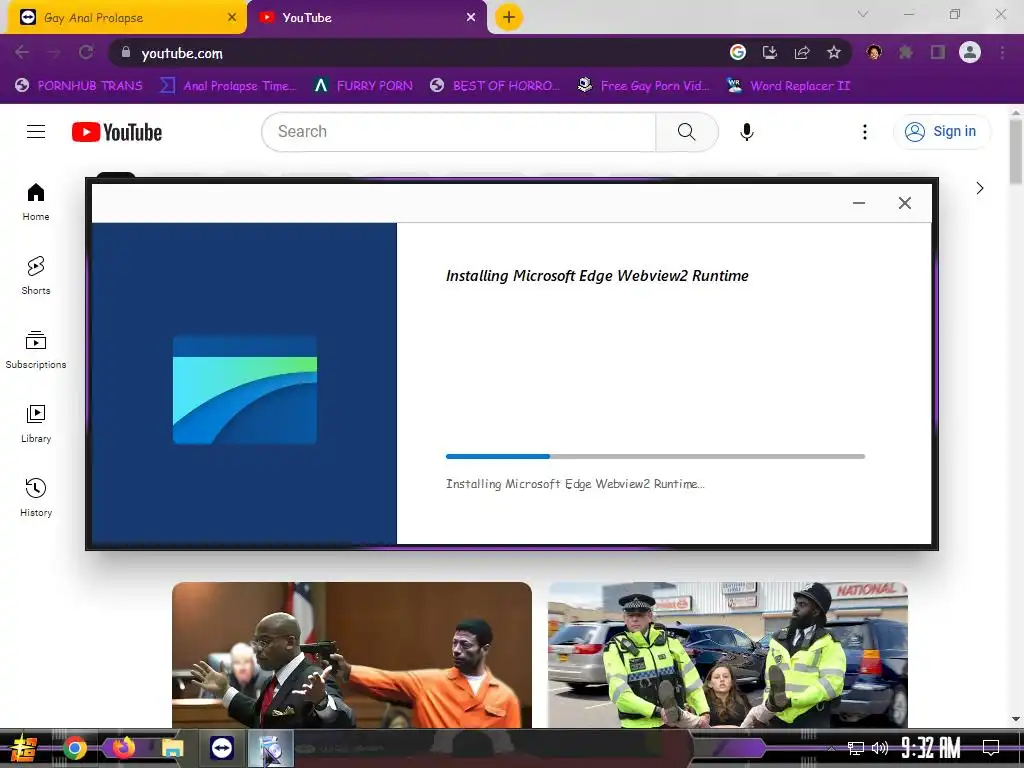The image size is (1024, 768).
Task: Reload the page
Action: (x=86, y=52)
